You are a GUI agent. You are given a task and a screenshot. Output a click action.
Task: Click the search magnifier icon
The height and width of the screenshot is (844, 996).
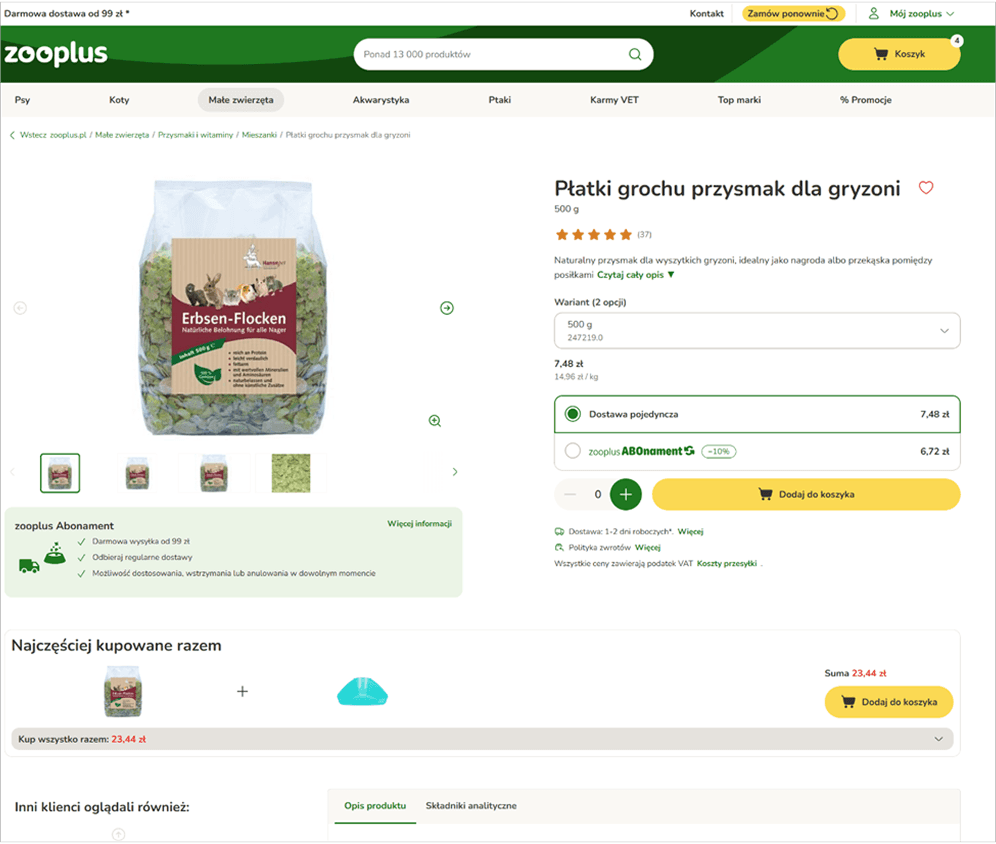click(x=635, y=55)
